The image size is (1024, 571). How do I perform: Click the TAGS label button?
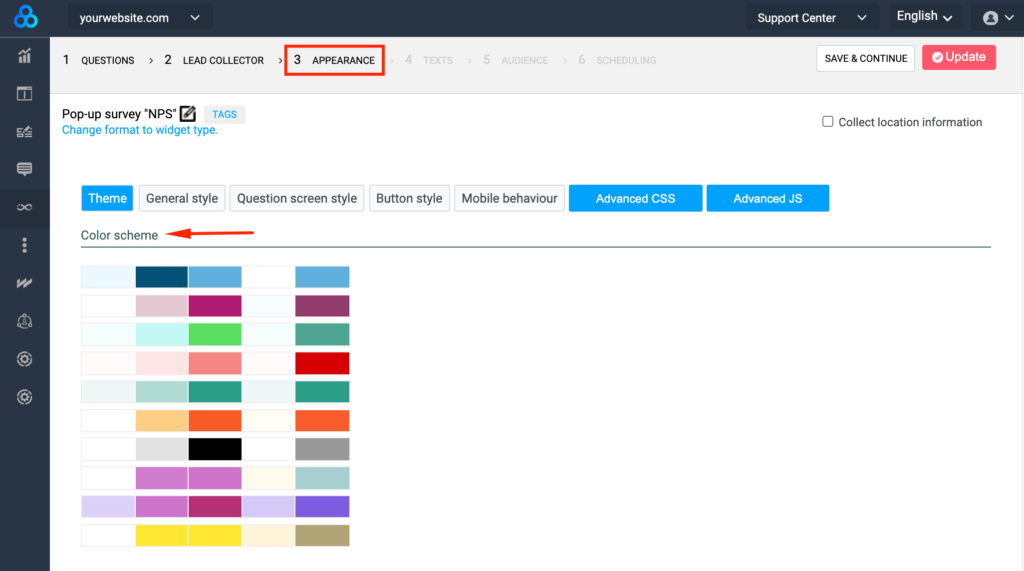click(224, 115)
